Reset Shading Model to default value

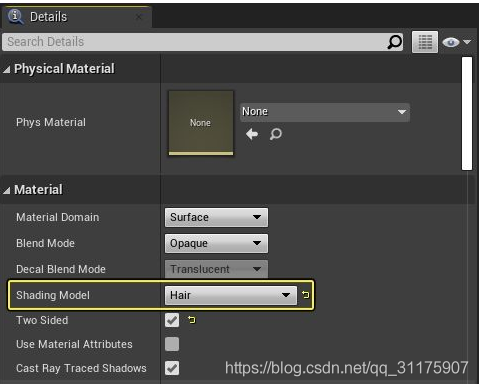tap(305, 295)
